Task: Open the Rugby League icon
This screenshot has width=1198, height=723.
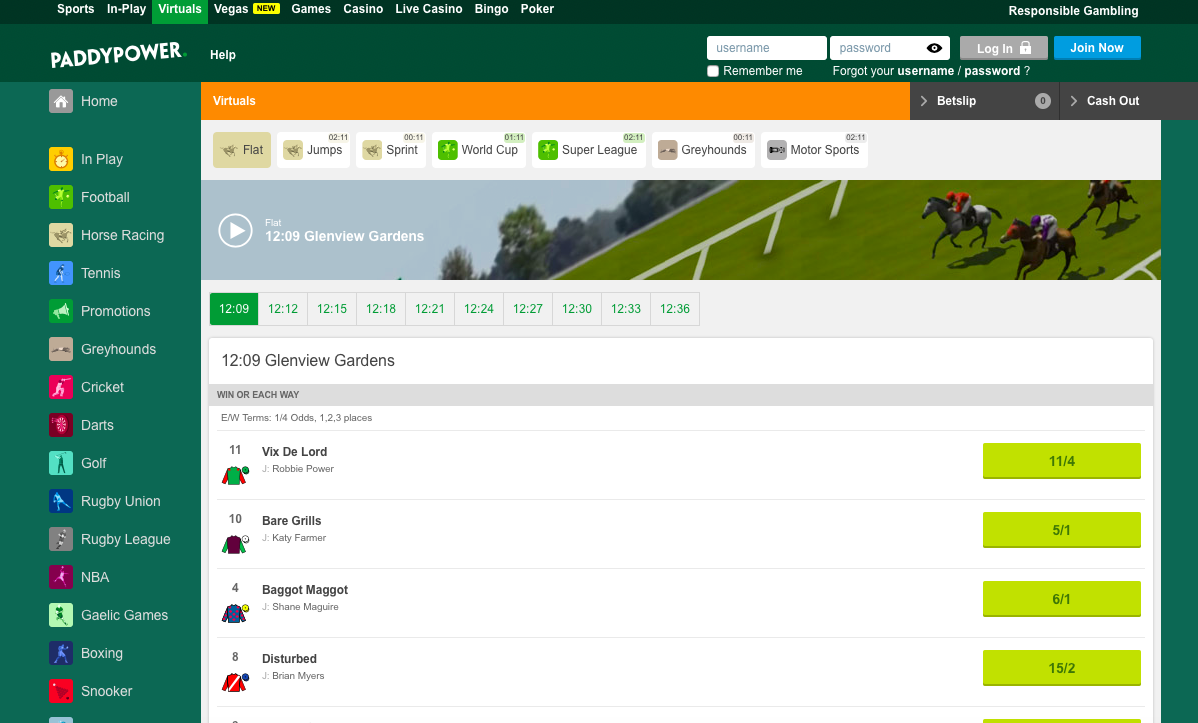Action: tap(61, 540)
